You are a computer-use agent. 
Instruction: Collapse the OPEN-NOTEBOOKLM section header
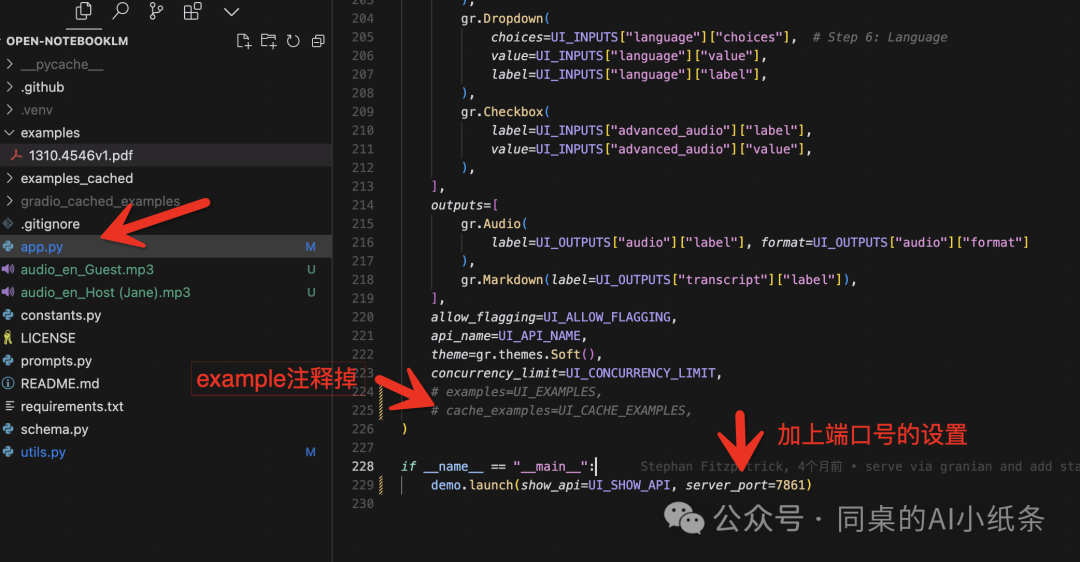pyautogui.click(x=67, y=41)
